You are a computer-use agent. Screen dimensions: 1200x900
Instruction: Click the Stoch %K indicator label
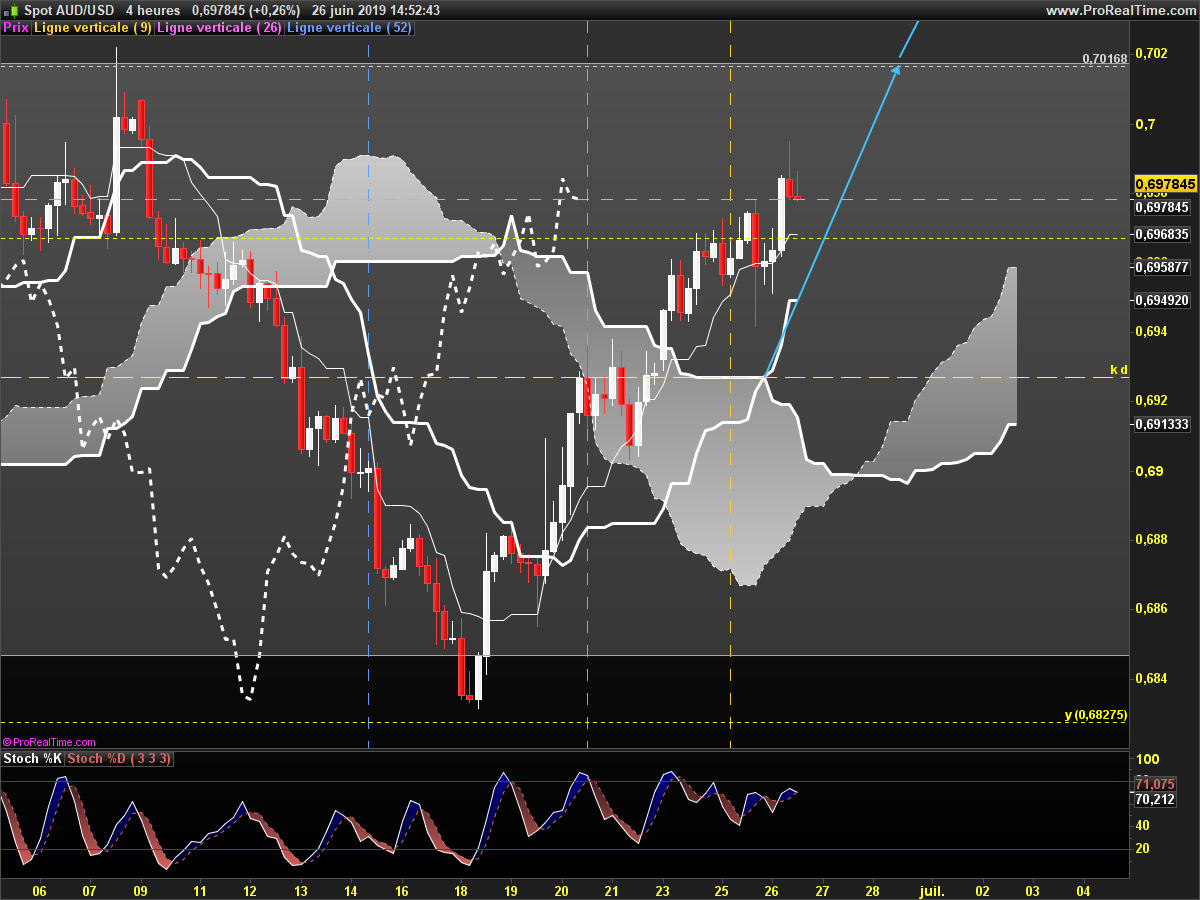[x=32, y=759]
